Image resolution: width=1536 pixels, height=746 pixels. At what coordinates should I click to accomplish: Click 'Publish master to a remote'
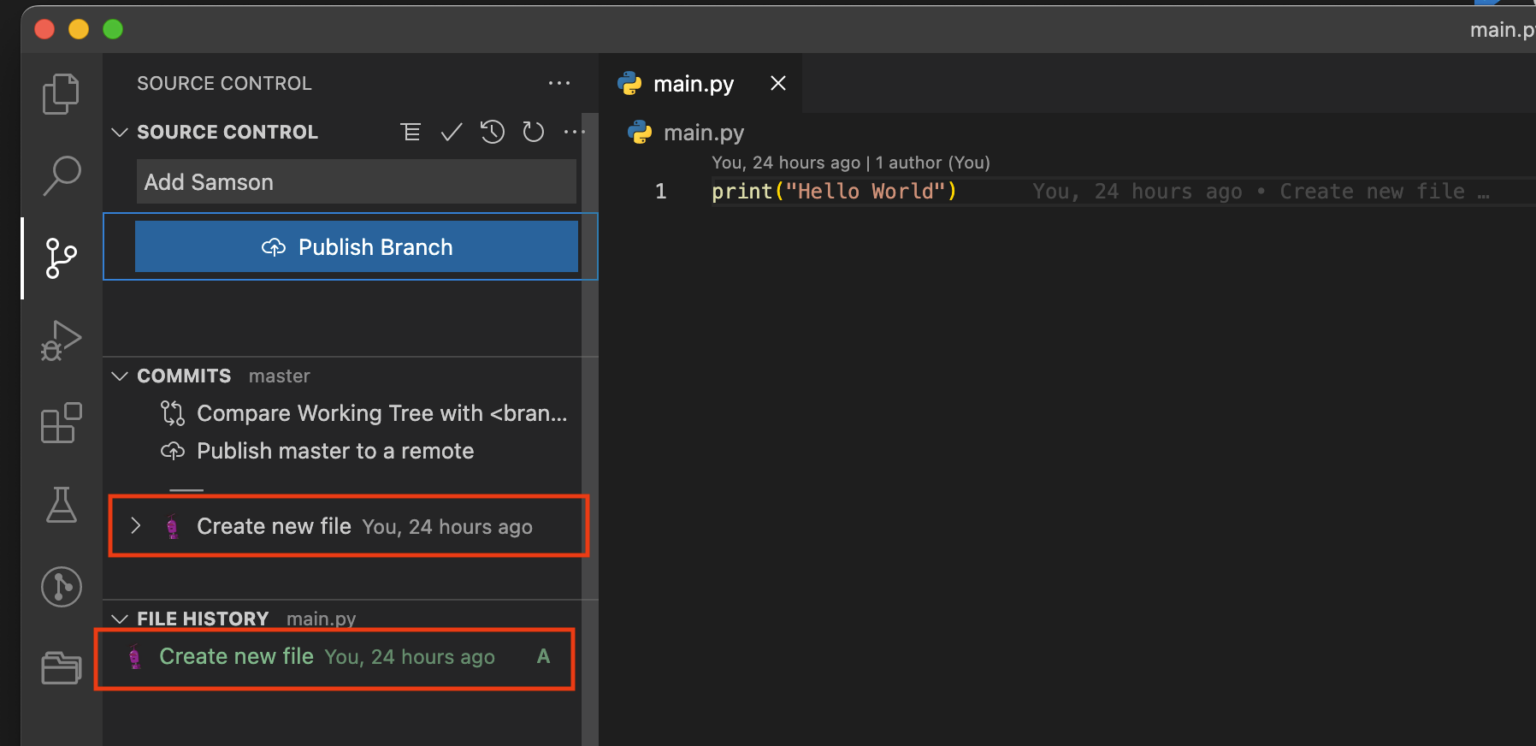(334, 451)
